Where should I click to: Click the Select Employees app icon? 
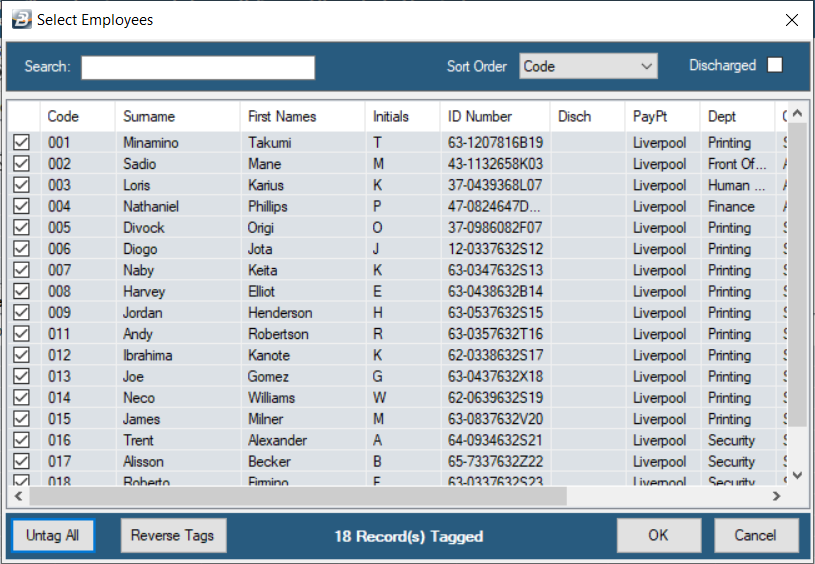[21, 20]
